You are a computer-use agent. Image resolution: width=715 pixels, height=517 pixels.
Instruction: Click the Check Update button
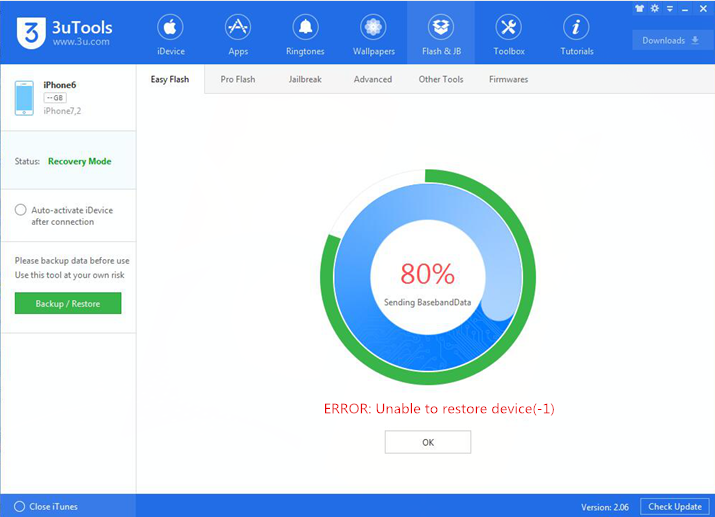tap(675, 507)
